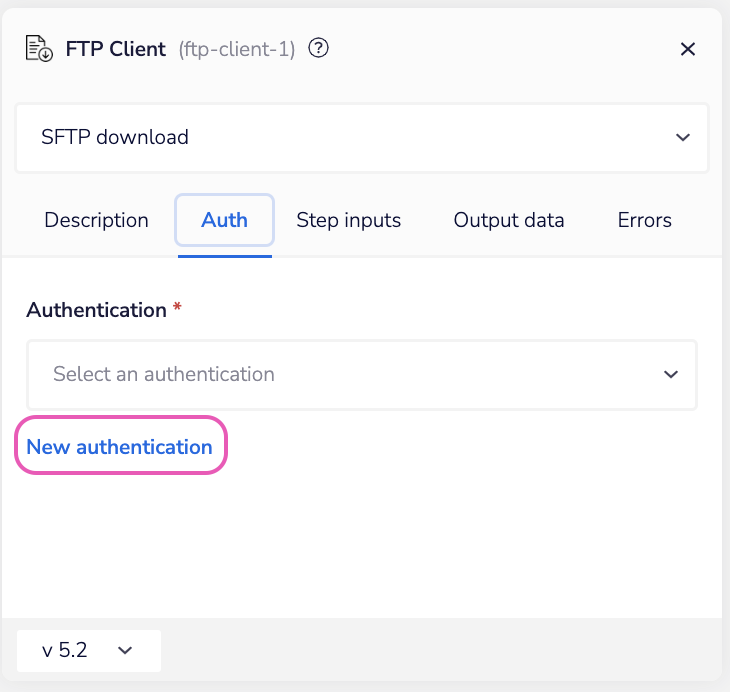Open the Output data tab

(509, 220)
